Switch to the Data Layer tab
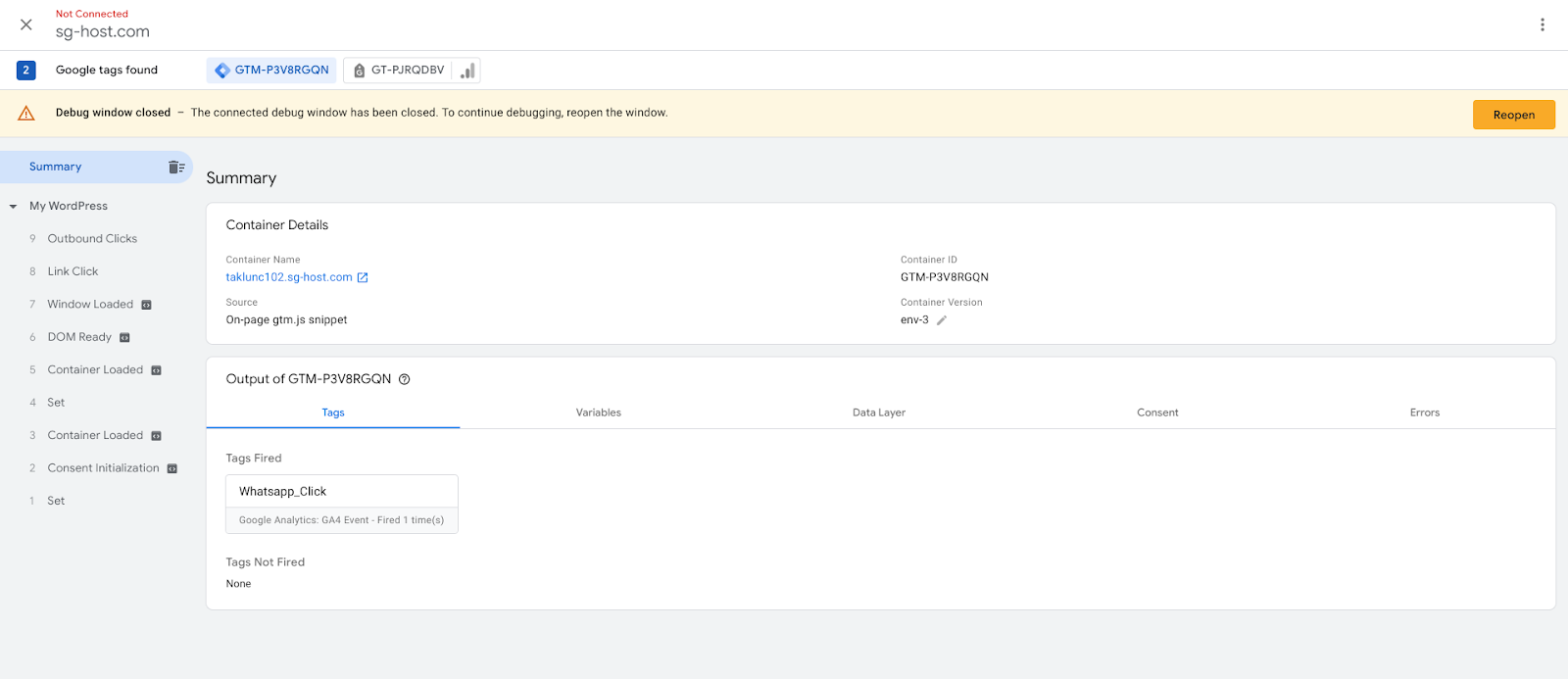This screenshot has height=679, width=1568. click(879, 412)
